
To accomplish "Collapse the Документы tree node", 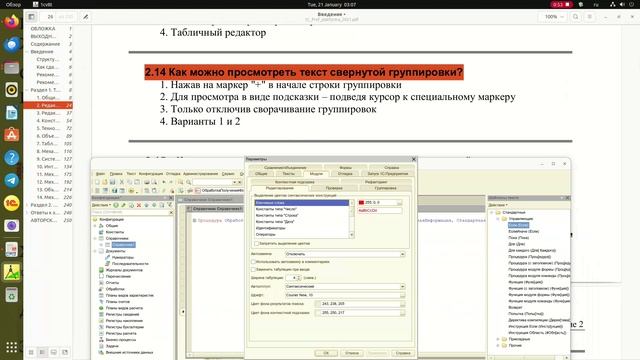I will (x=96, y=251).
